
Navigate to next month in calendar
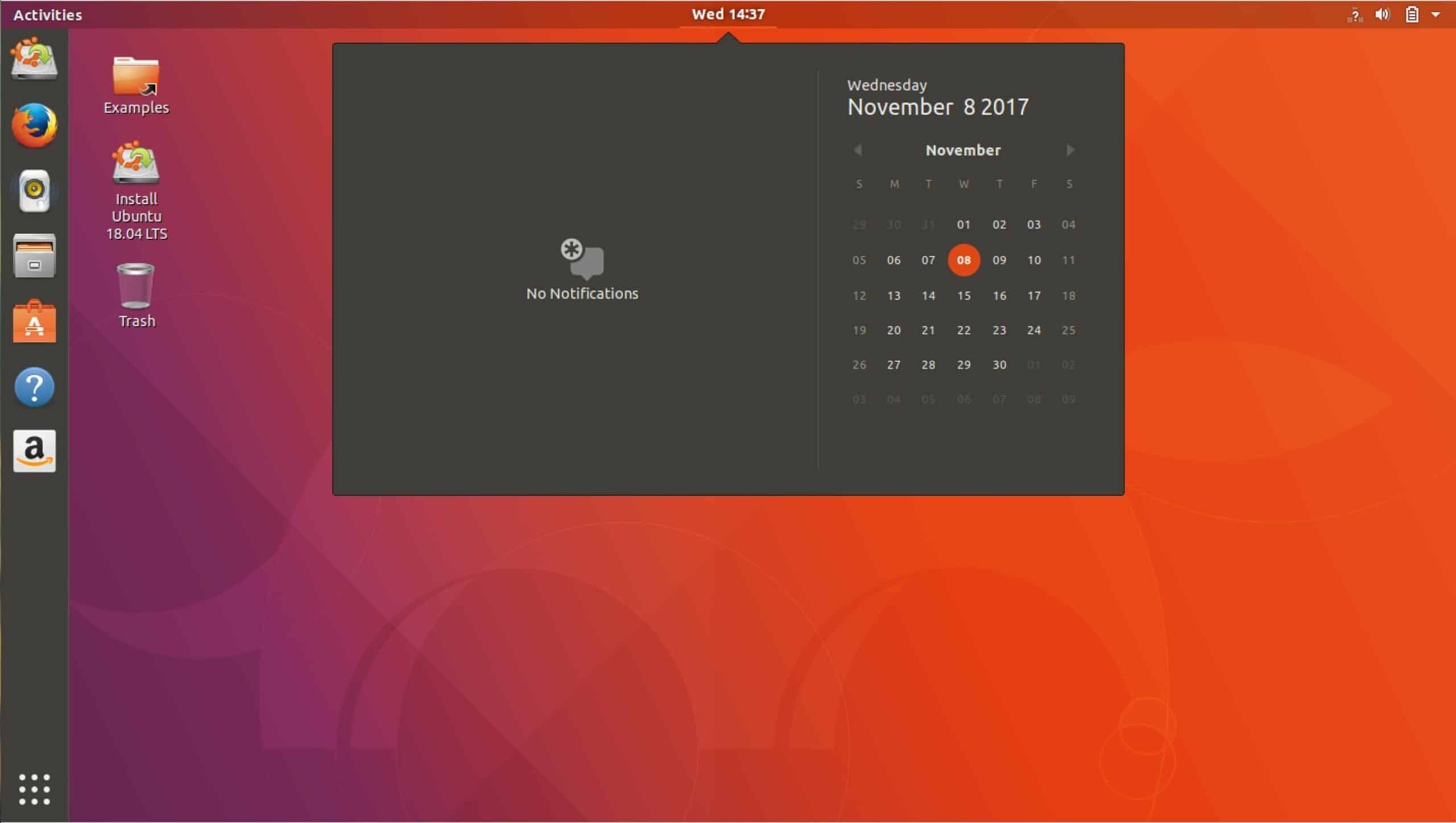tap(1069, 150)
